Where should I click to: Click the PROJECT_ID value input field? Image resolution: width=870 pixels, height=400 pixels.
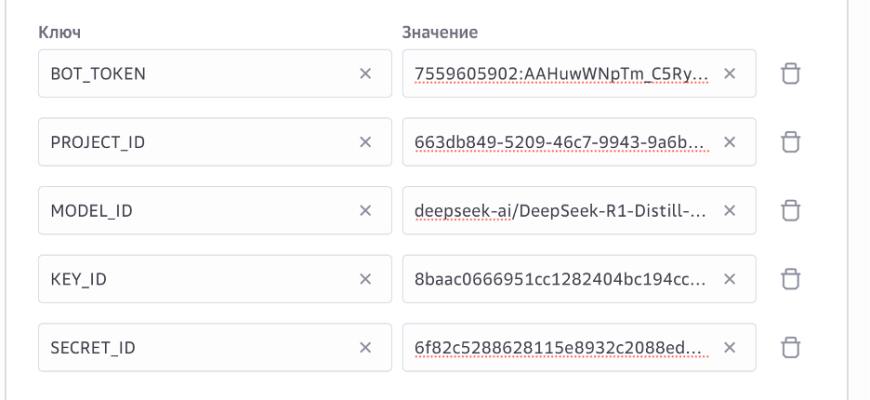pyautogui.click(x=560, y=142)
